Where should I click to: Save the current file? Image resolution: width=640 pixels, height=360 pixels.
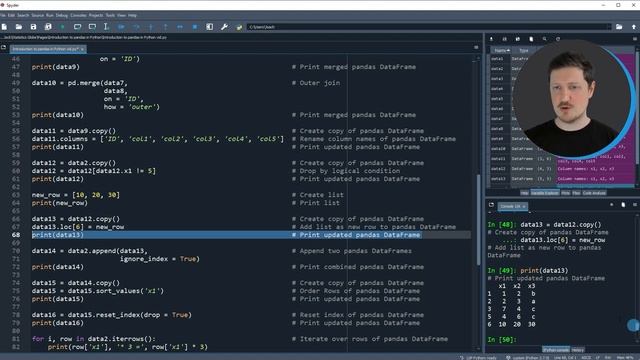[33, 27]
